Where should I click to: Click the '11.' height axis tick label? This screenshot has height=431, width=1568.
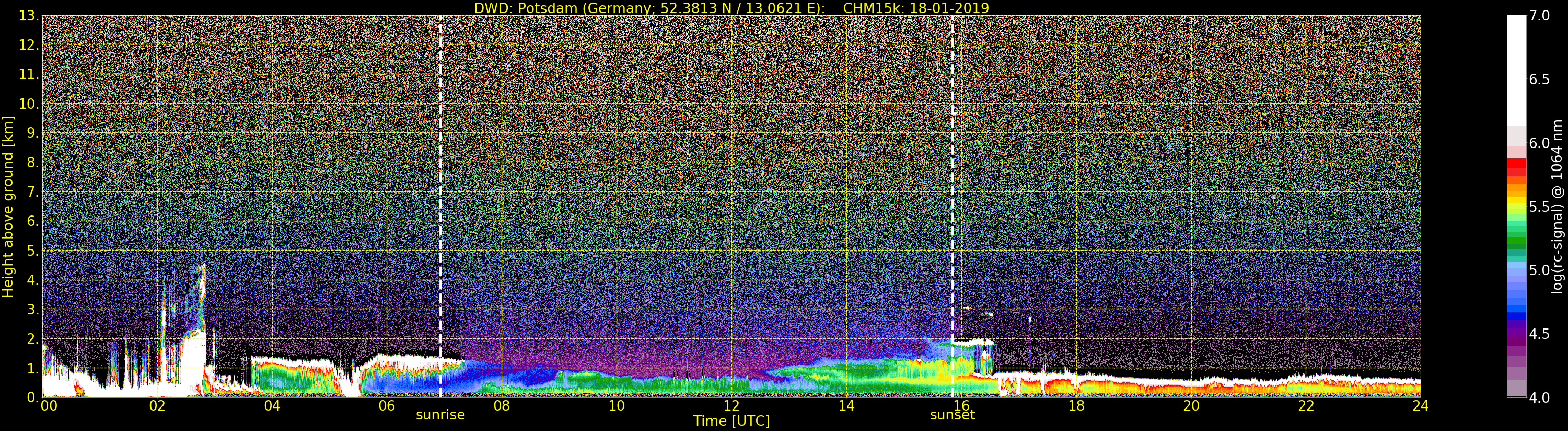click(x=29, y=74)
